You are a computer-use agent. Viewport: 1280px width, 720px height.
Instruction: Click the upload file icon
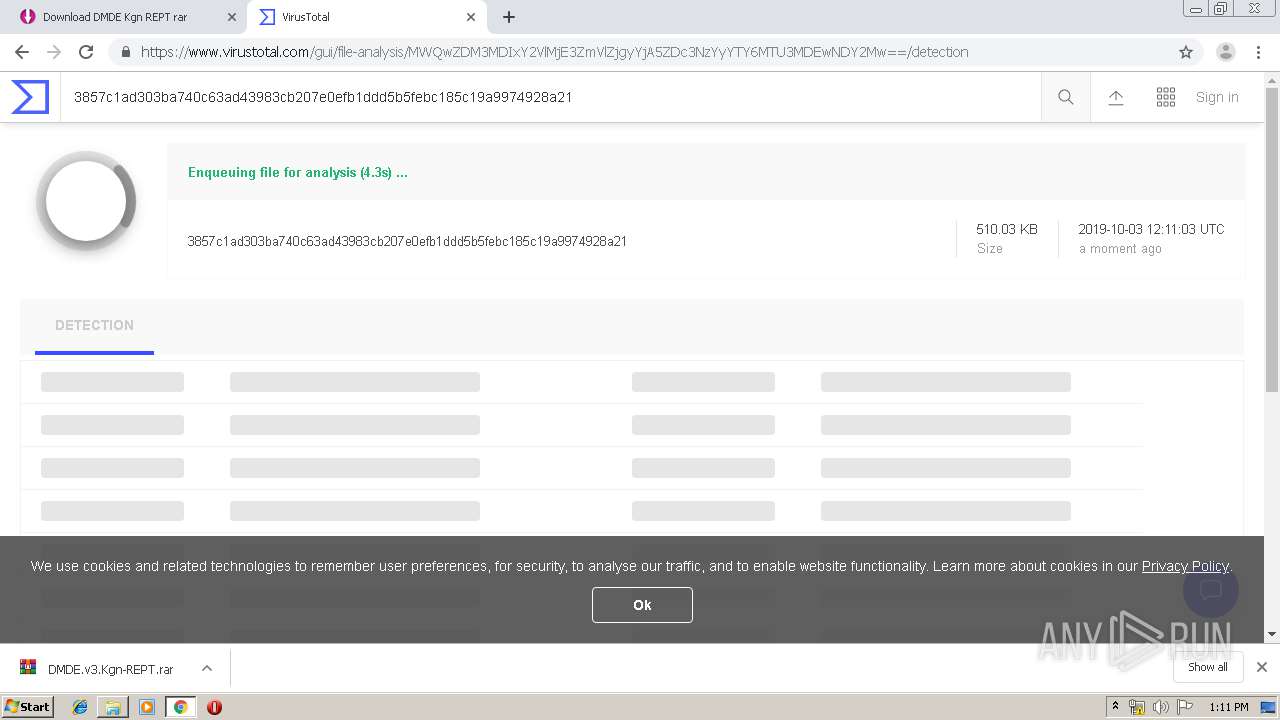coord(1116,97)
